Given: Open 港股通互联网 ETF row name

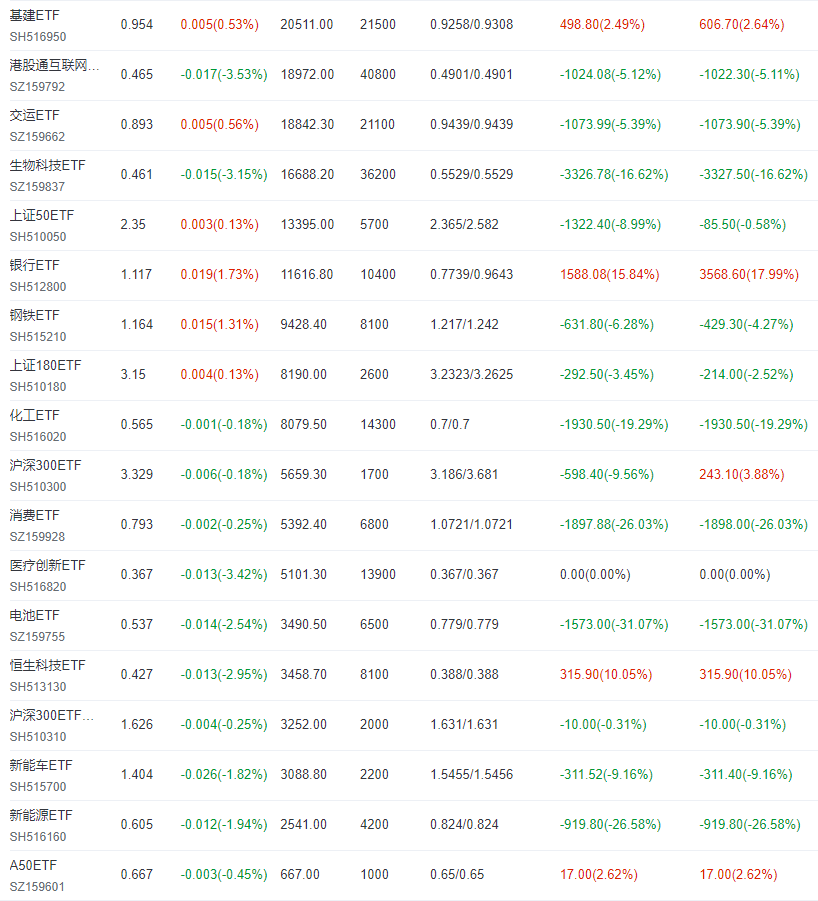Looking at the screenshot, I should pos(55,66).
